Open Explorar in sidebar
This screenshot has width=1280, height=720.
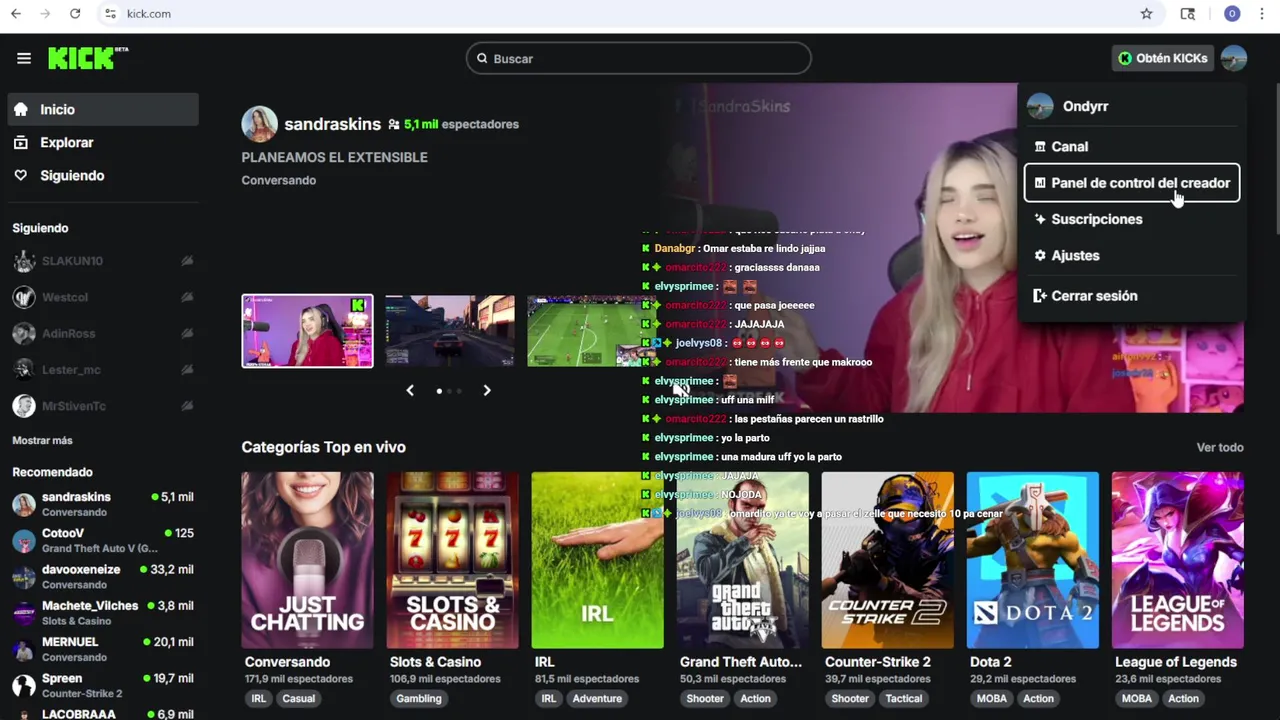click(x=103, y=143)
